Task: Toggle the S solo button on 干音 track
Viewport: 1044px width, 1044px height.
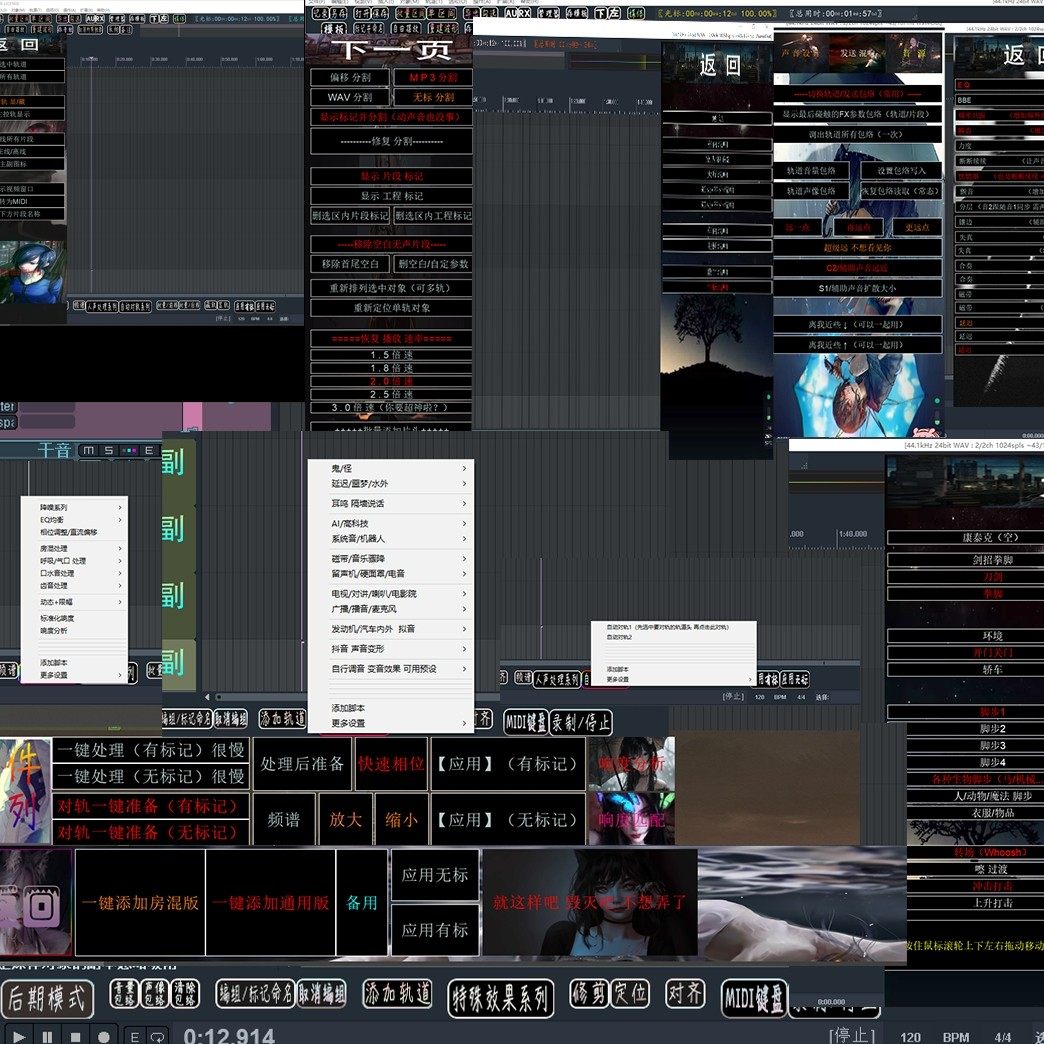Action: pos(109,451)
